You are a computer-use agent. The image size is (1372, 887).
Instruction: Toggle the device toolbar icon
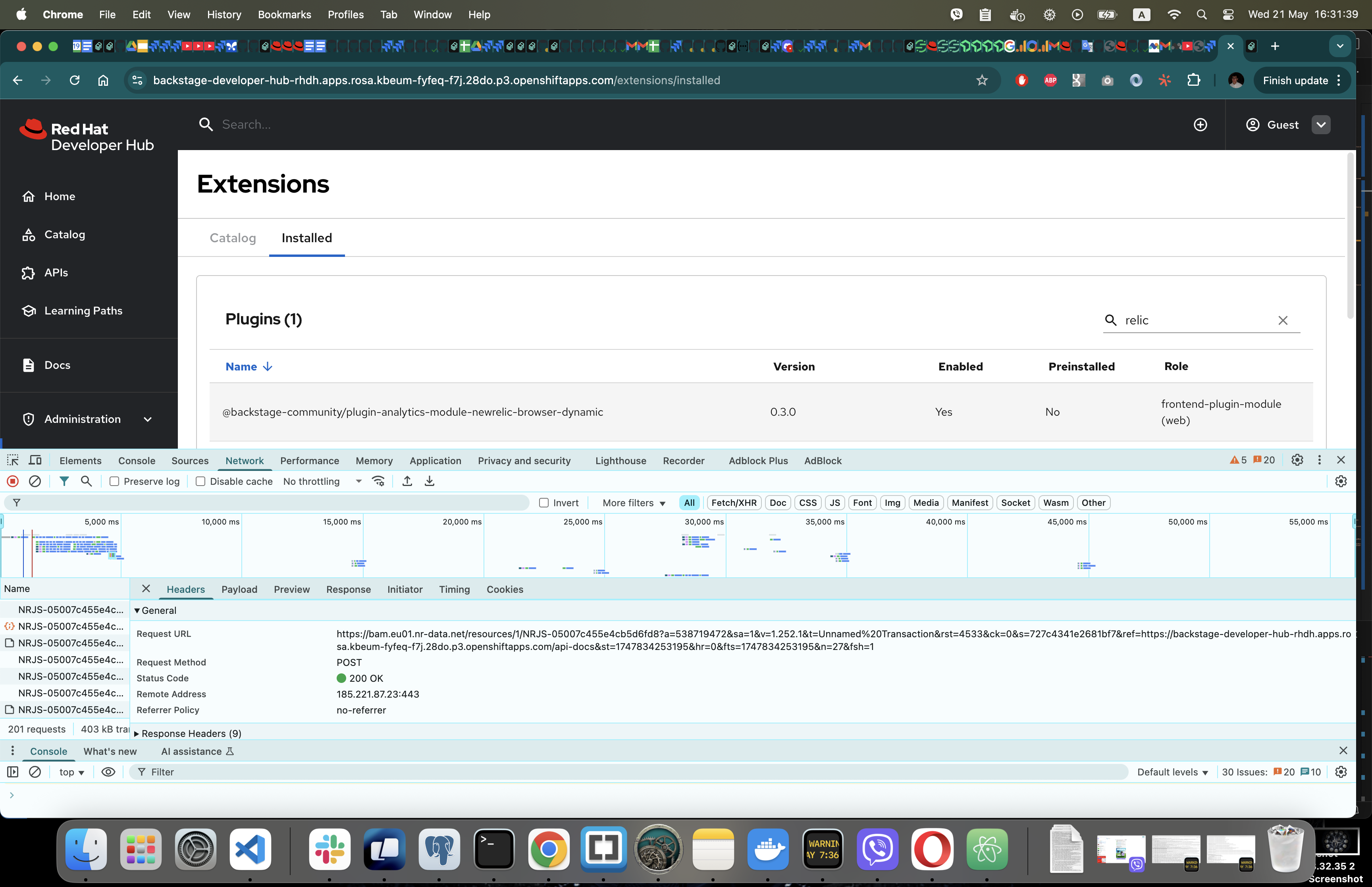(35, 460)
